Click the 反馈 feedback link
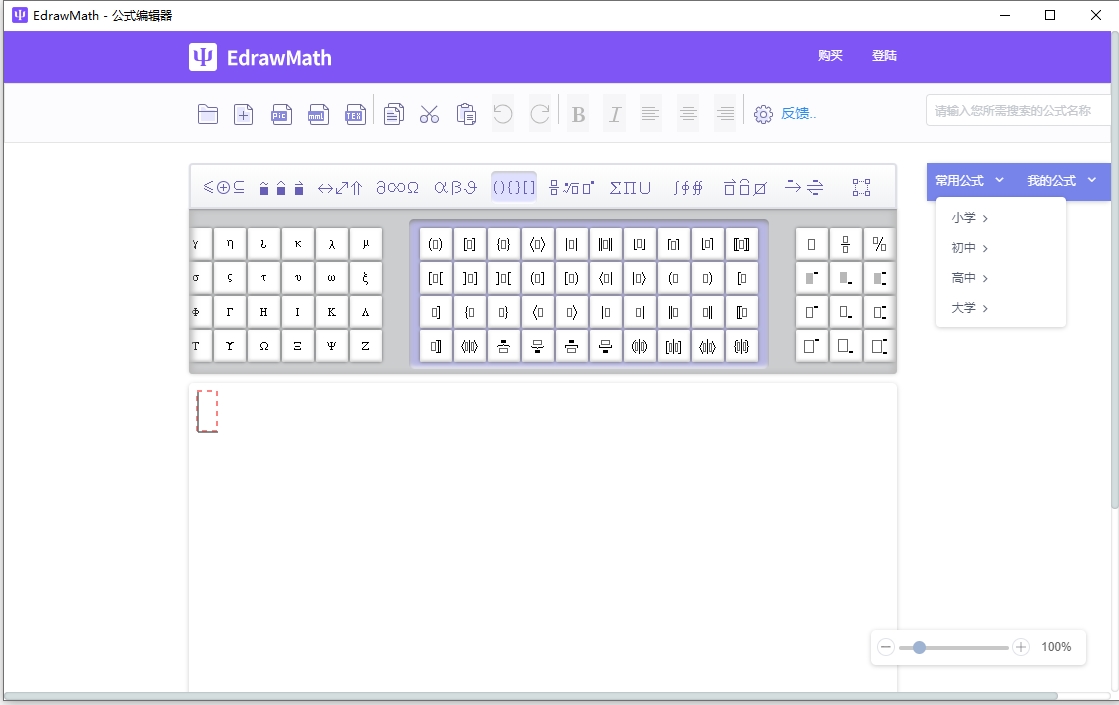The height and width of the screenshot is (705, 1119). pyautogui.click(x=798, y=113)
